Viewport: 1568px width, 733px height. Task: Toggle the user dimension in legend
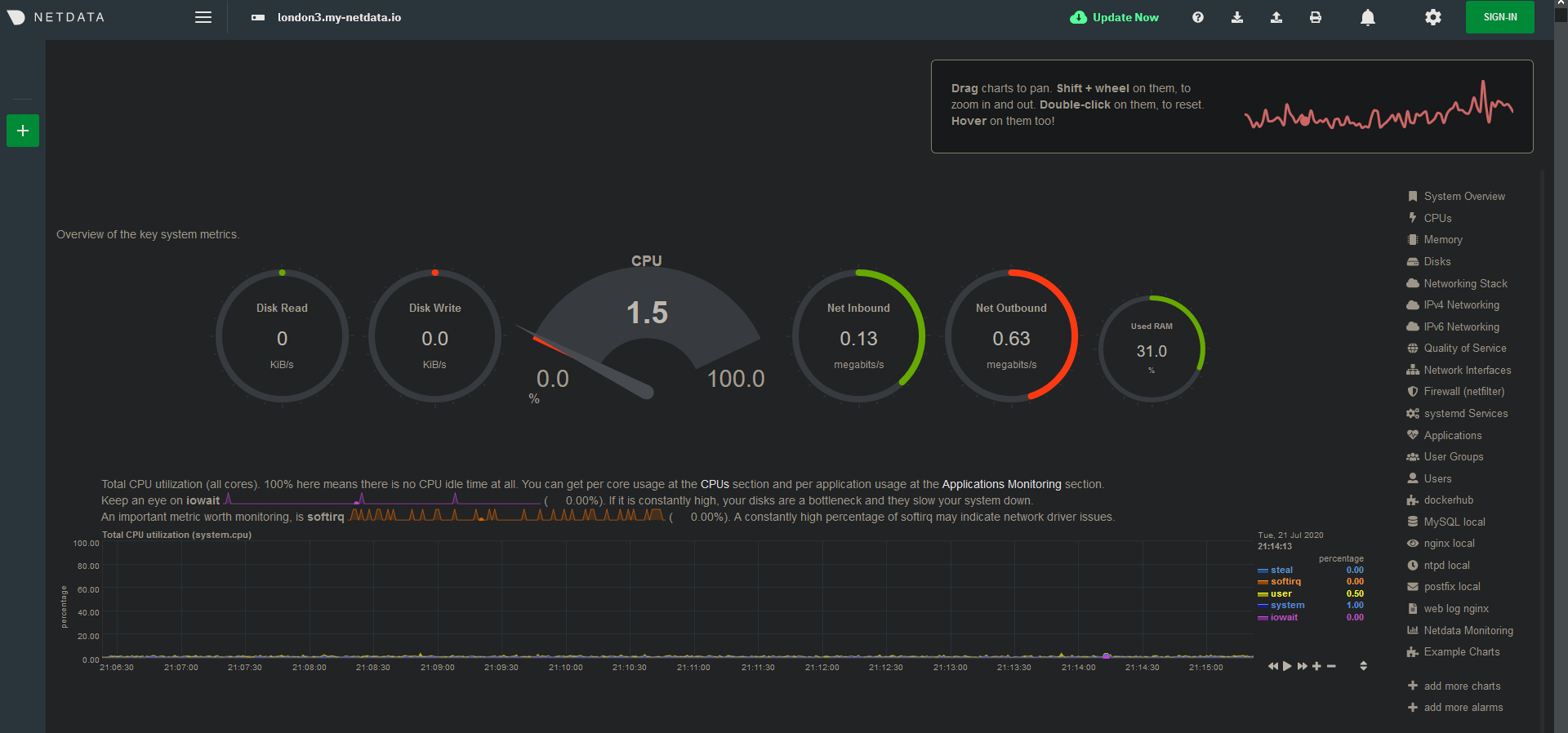[x=1281, y=594]
